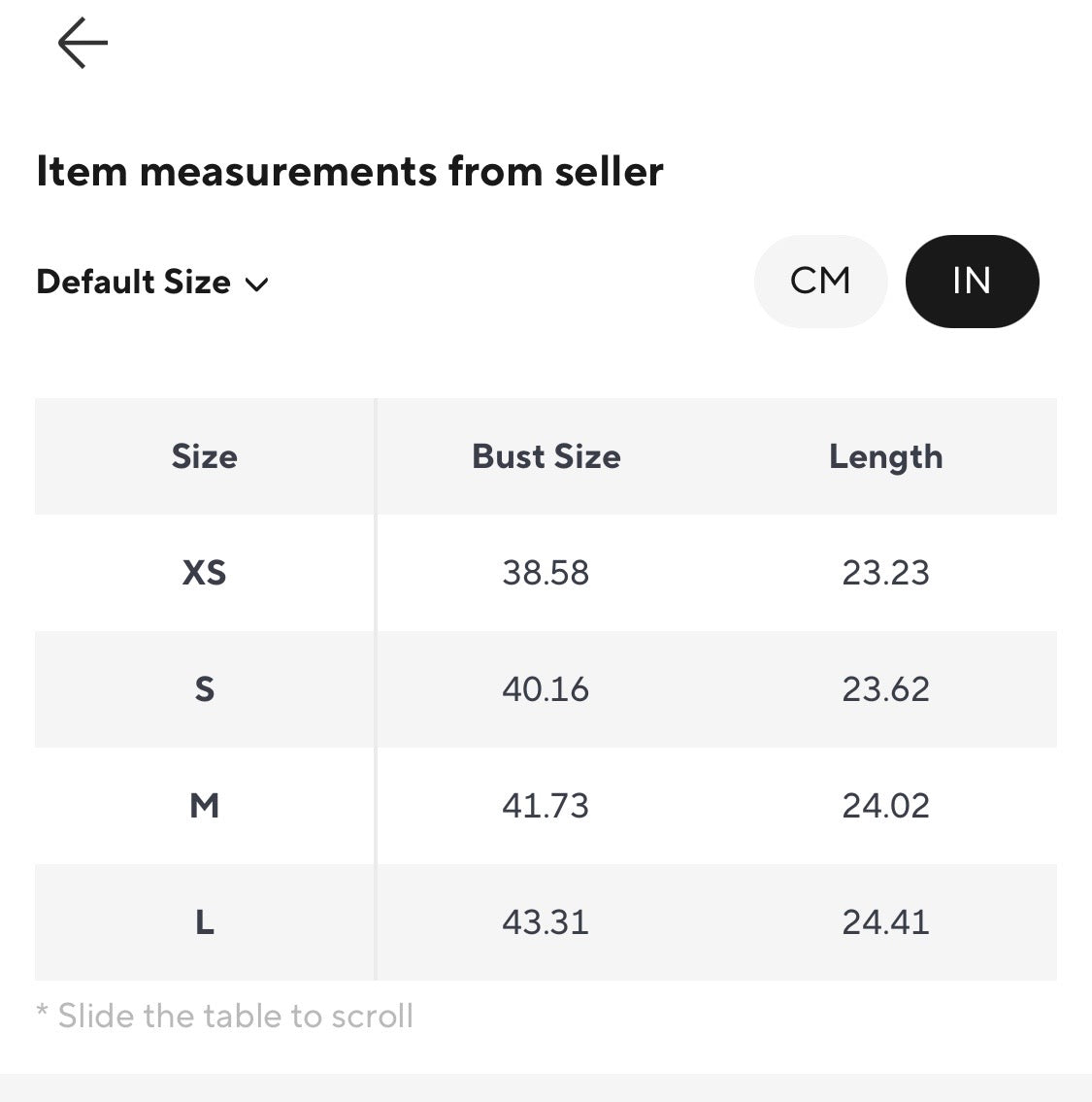This screenshot has width=1092, height=1102.
Task: Click L length value 24.41
Action: (885, 922)
